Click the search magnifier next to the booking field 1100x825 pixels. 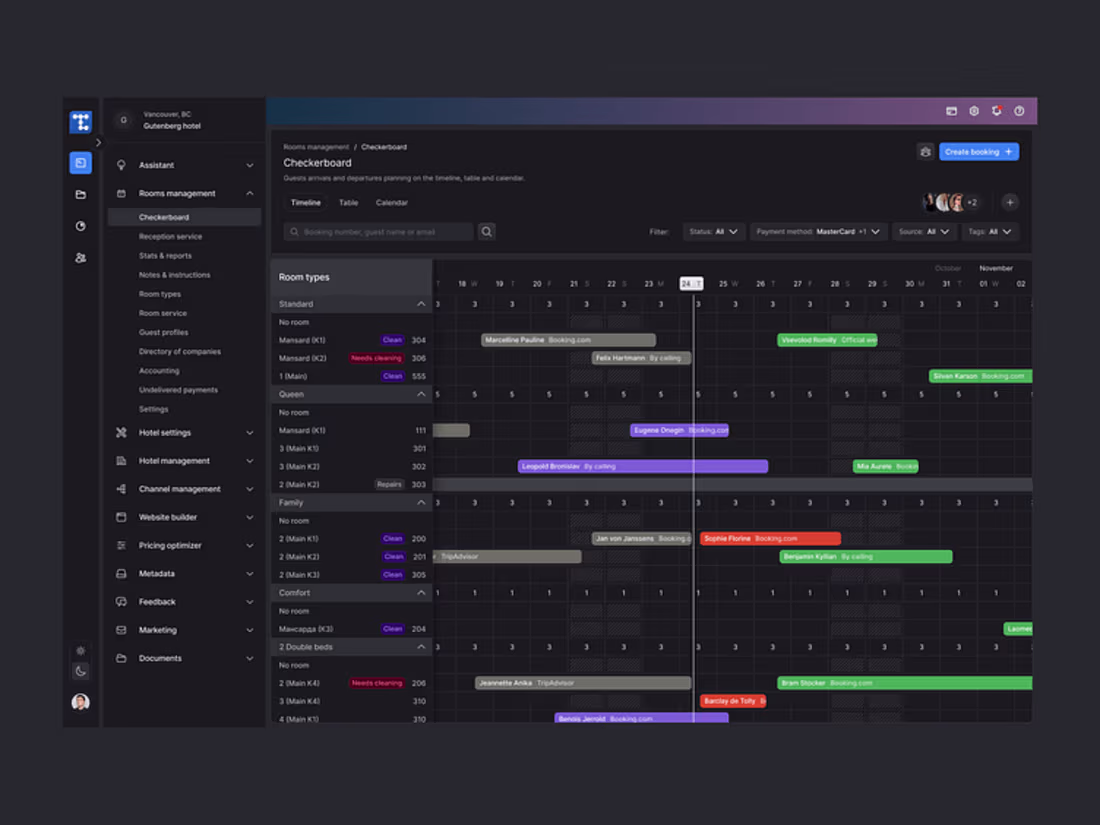[x=487, y=230]
